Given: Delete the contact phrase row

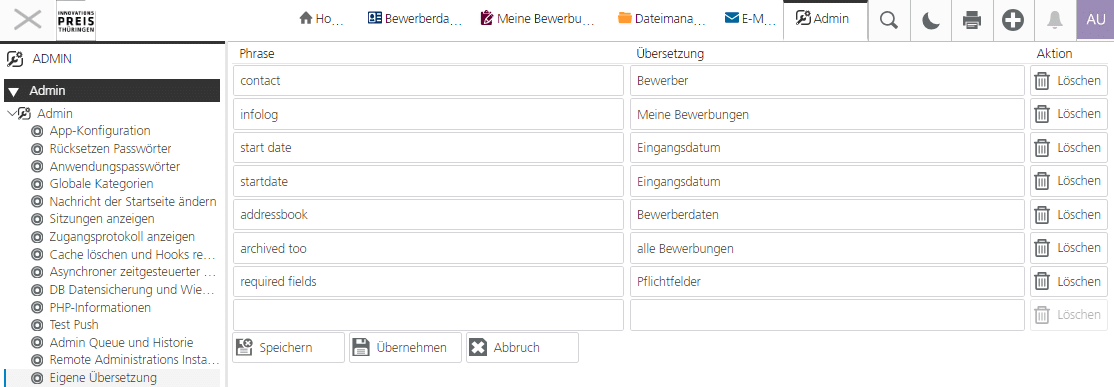Looking at the screenshot, I should 1069,81.
